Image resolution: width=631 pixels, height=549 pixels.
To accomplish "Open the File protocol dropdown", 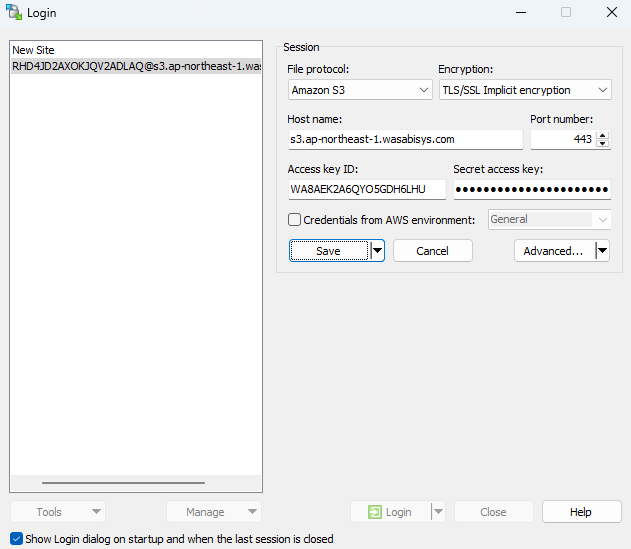I will point(359,90).
